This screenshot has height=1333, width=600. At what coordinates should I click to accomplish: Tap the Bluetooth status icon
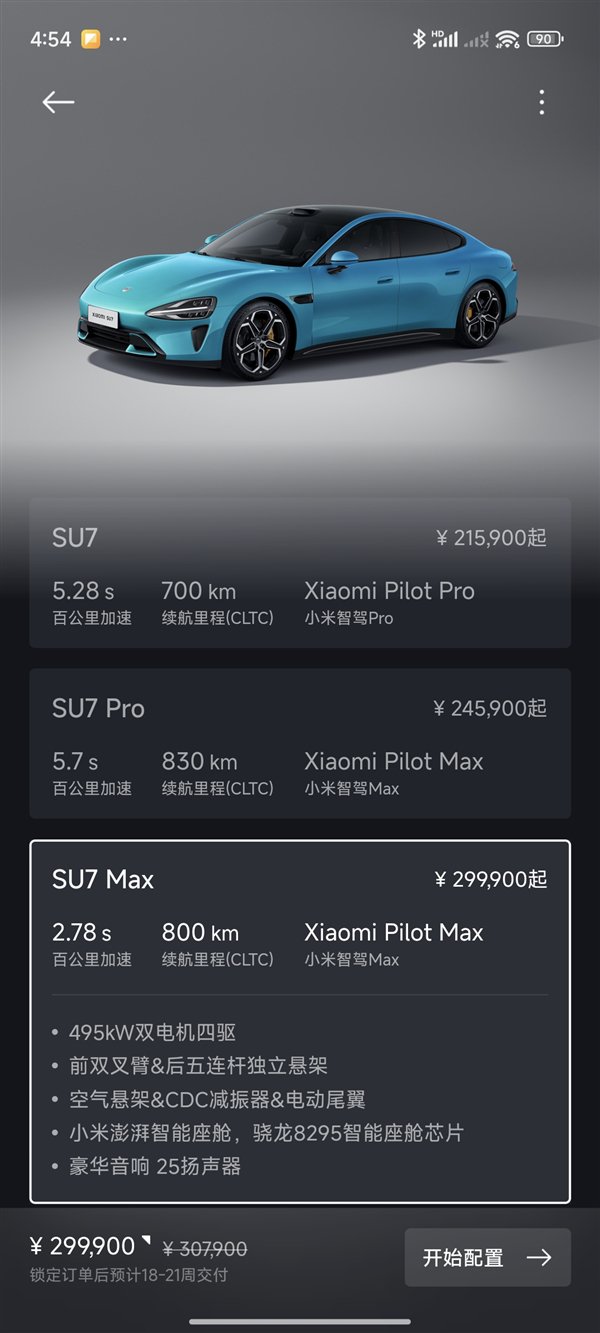[x=419, y=39]
